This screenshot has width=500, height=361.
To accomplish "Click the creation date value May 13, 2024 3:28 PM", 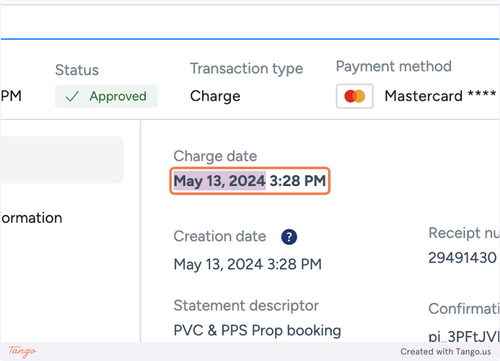I will click(248, 264).
